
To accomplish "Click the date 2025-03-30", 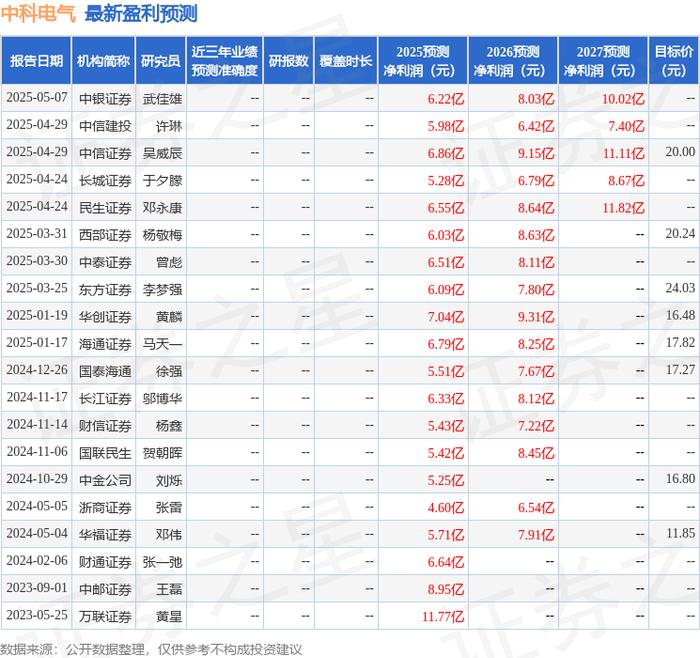I will 37,261.
